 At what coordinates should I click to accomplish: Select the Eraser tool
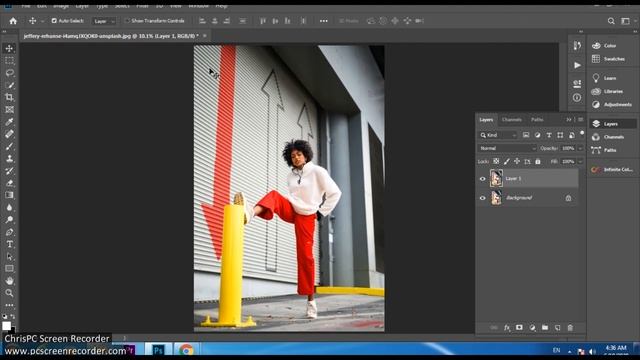pos(9,183)
